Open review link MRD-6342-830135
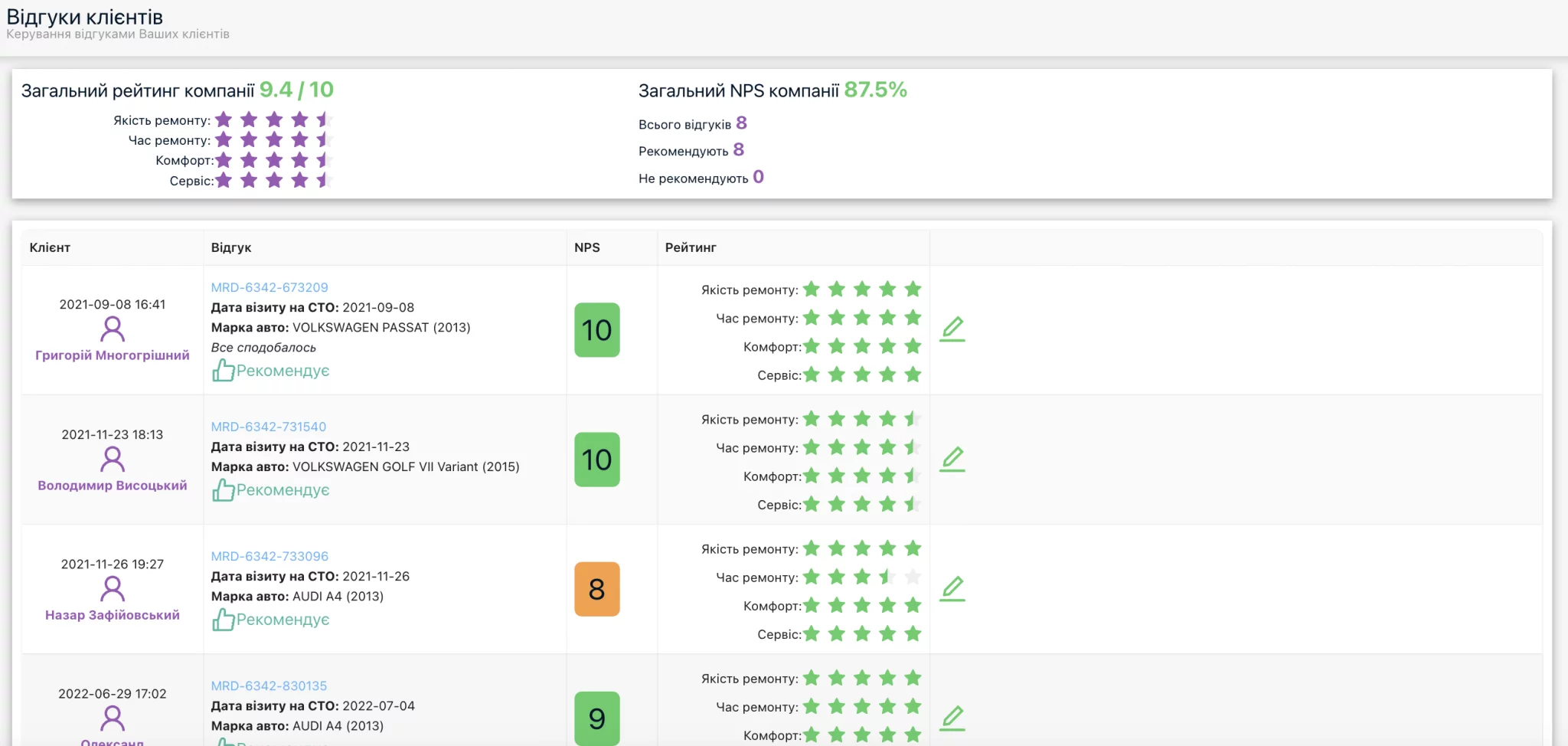 [269, 685]
